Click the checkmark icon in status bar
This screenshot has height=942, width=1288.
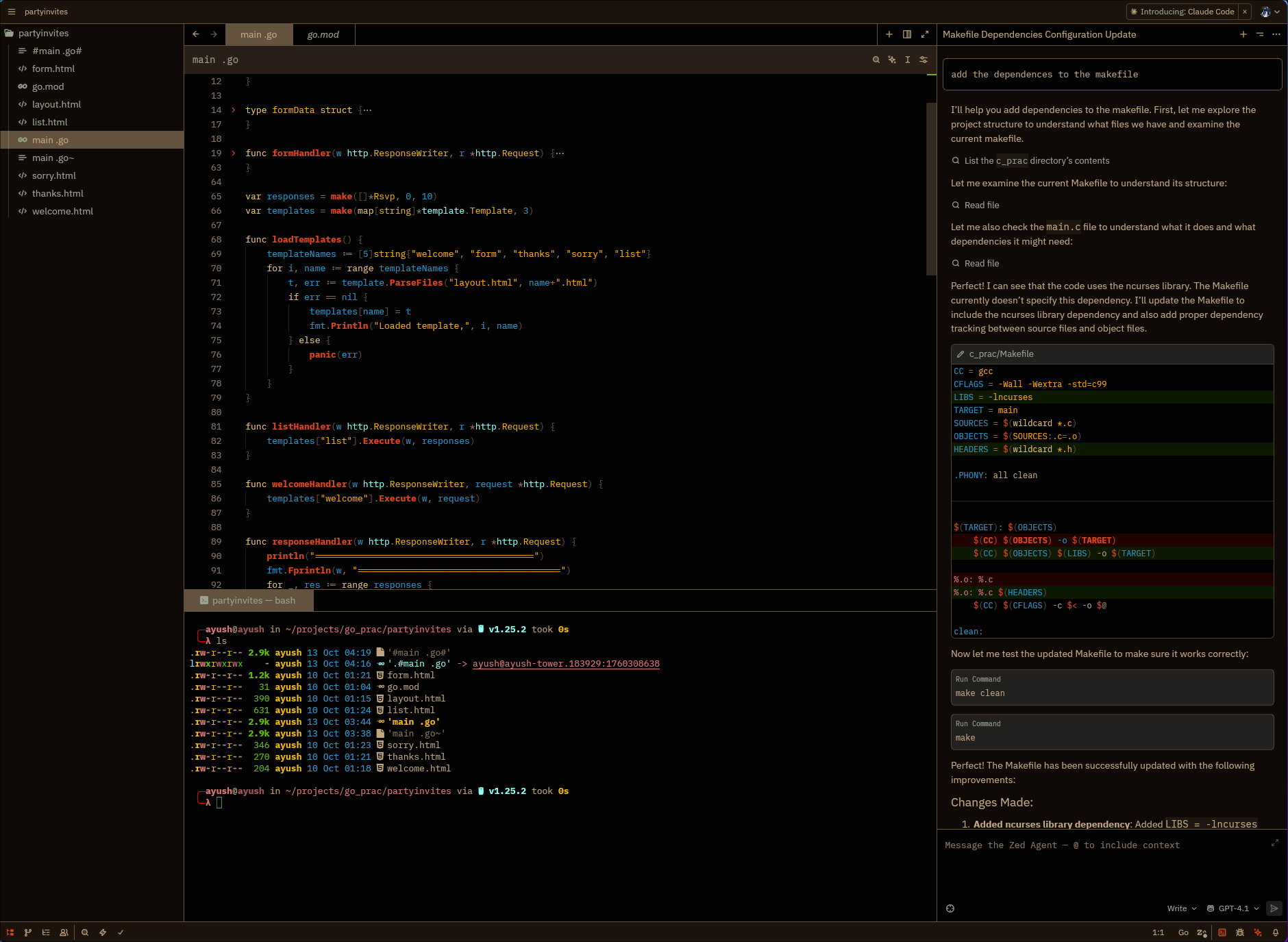click(x=121, y=932)
